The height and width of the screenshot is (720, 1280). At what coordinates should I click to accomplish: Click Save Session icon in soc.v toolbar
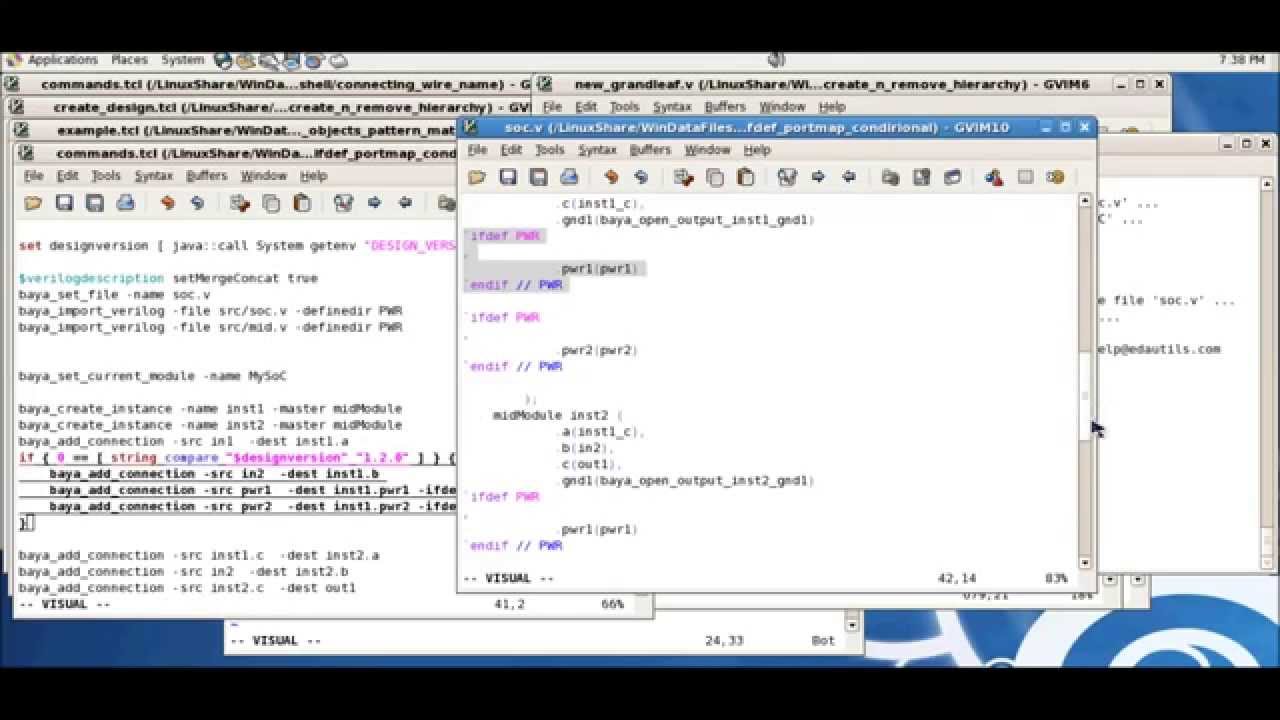[x=921, y=177]
